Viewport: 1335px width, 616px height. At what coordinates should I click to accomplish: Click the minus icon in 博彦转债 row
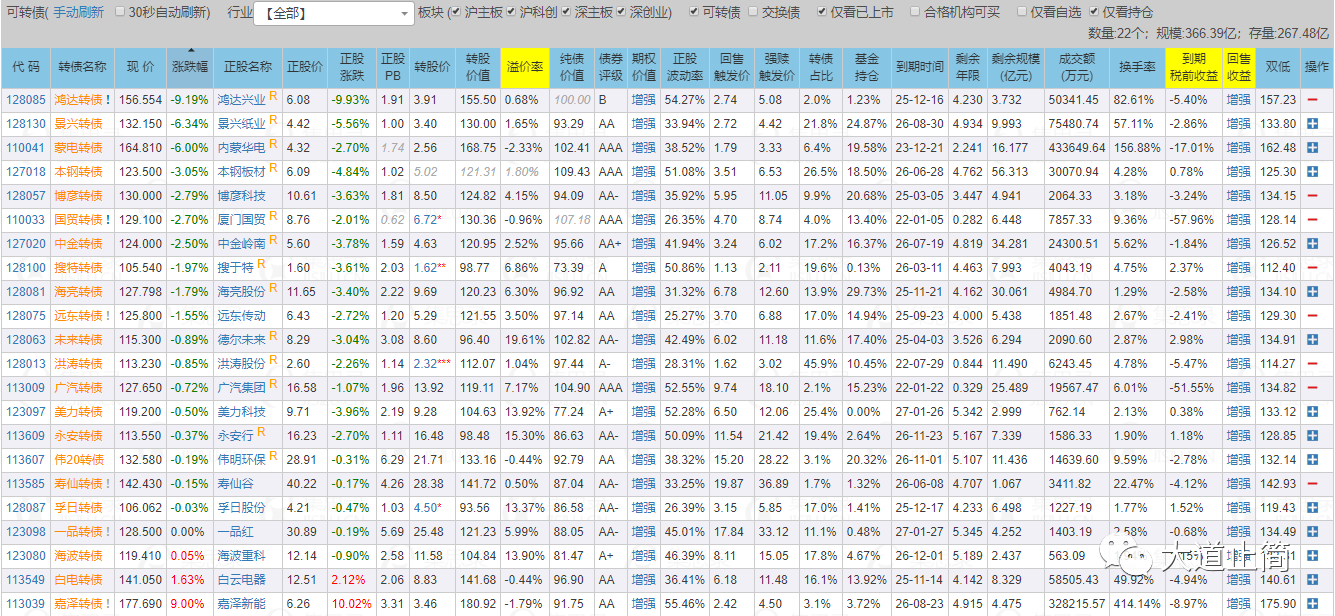point(1312,196)
